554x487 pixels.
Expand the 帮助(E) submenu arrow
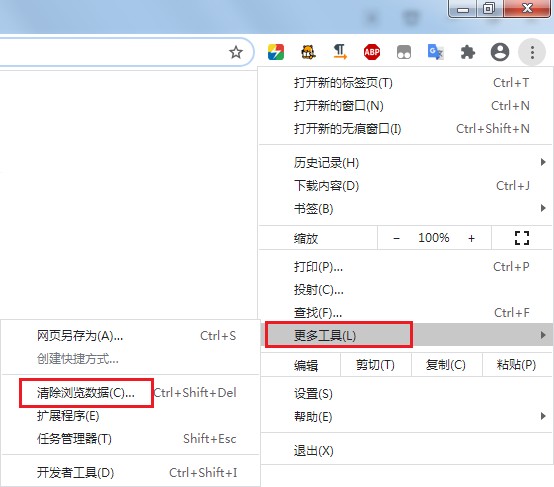click(x=543, y=416)
